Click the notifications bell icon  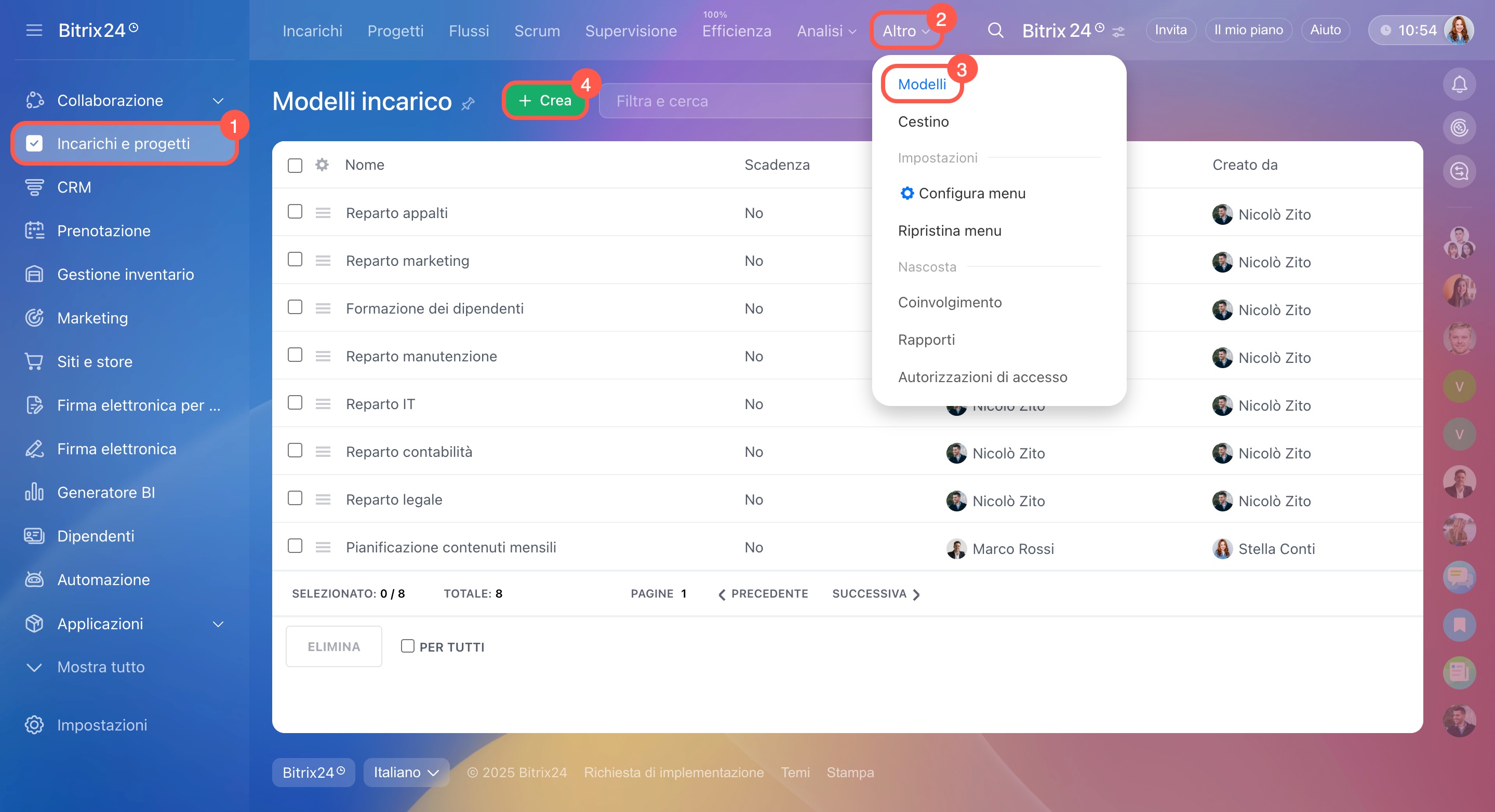point(1459,85)
